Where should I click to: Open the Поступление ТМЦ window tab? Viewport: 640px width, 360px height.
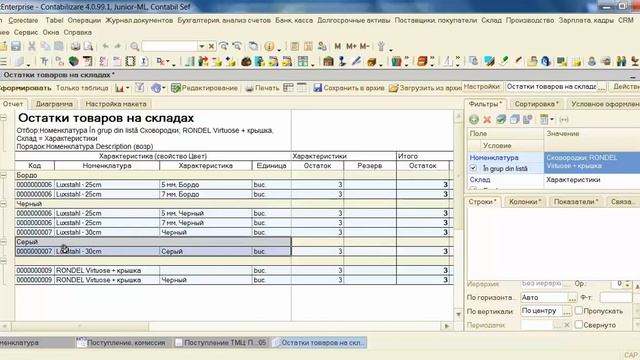220,342
